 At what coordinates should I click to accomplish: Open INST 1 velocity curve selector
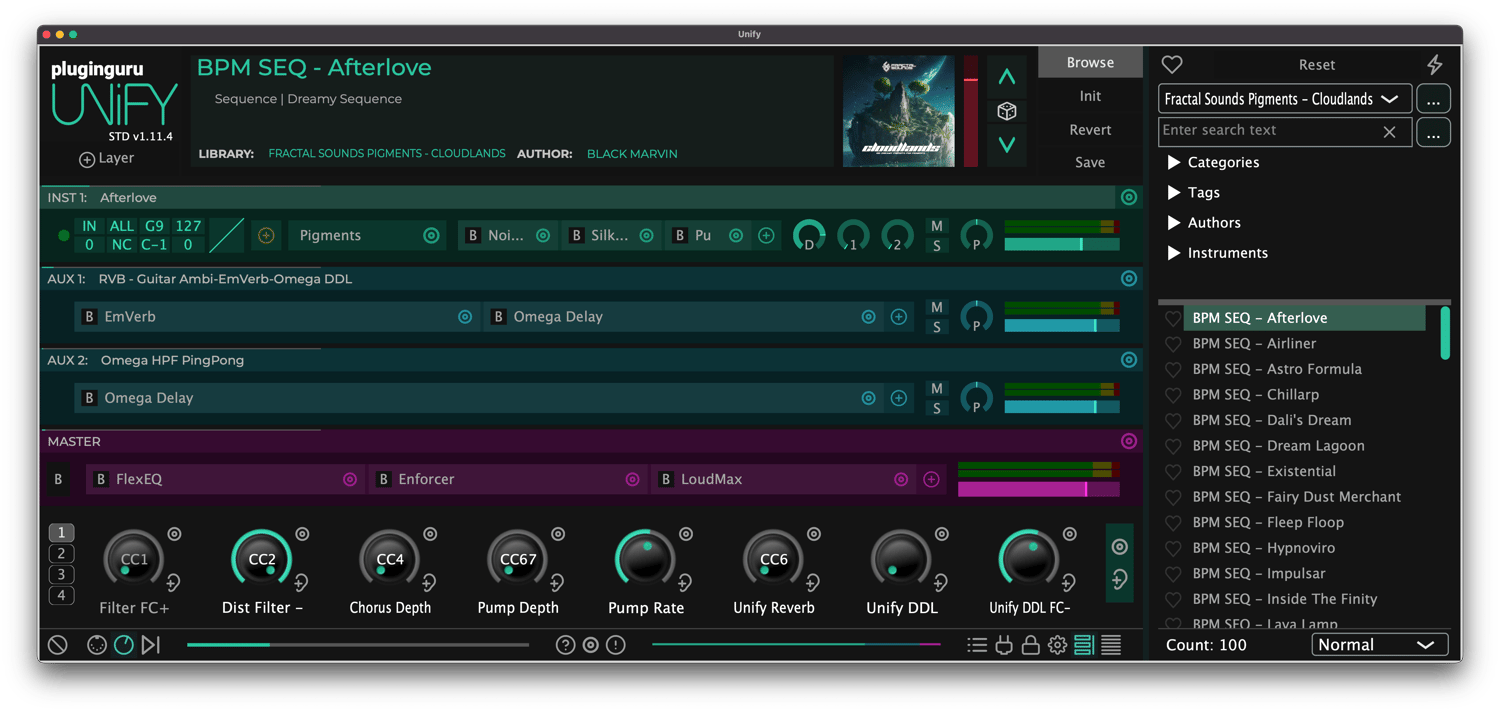click(x=226, y=236)
